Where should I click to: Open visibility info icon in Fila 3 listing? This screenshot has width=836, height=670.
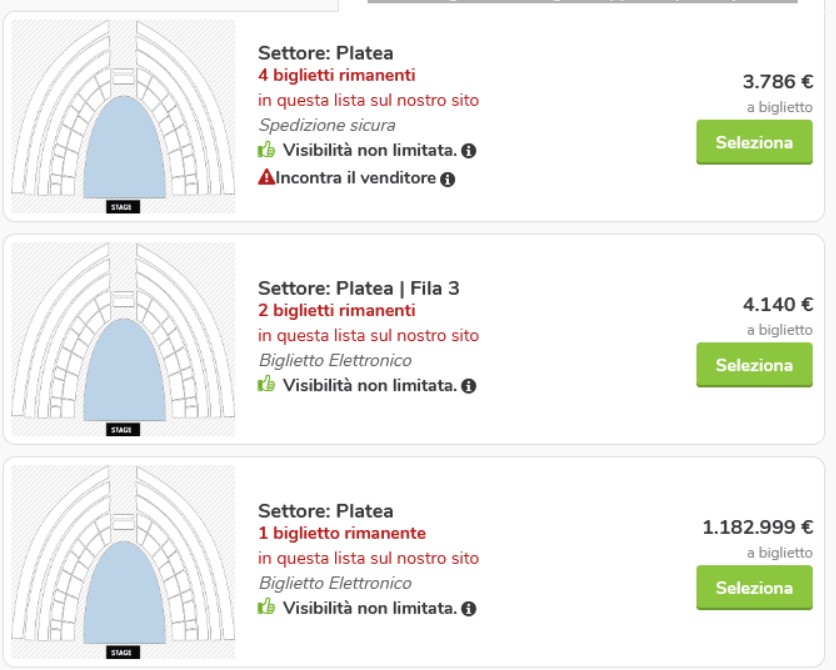point(469,386)
